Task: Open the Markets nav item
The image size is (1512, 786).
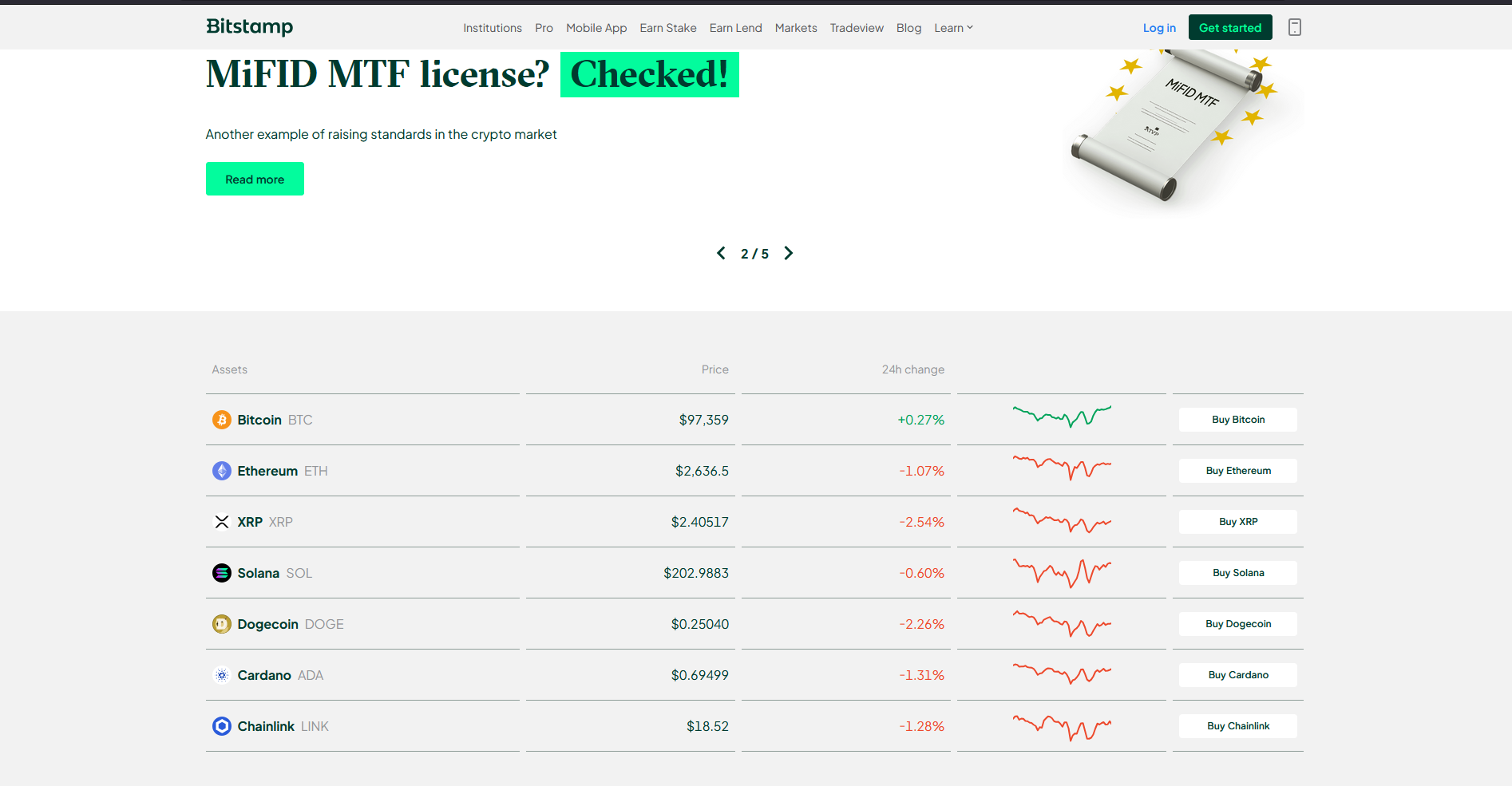Action: tap(796, 28)
